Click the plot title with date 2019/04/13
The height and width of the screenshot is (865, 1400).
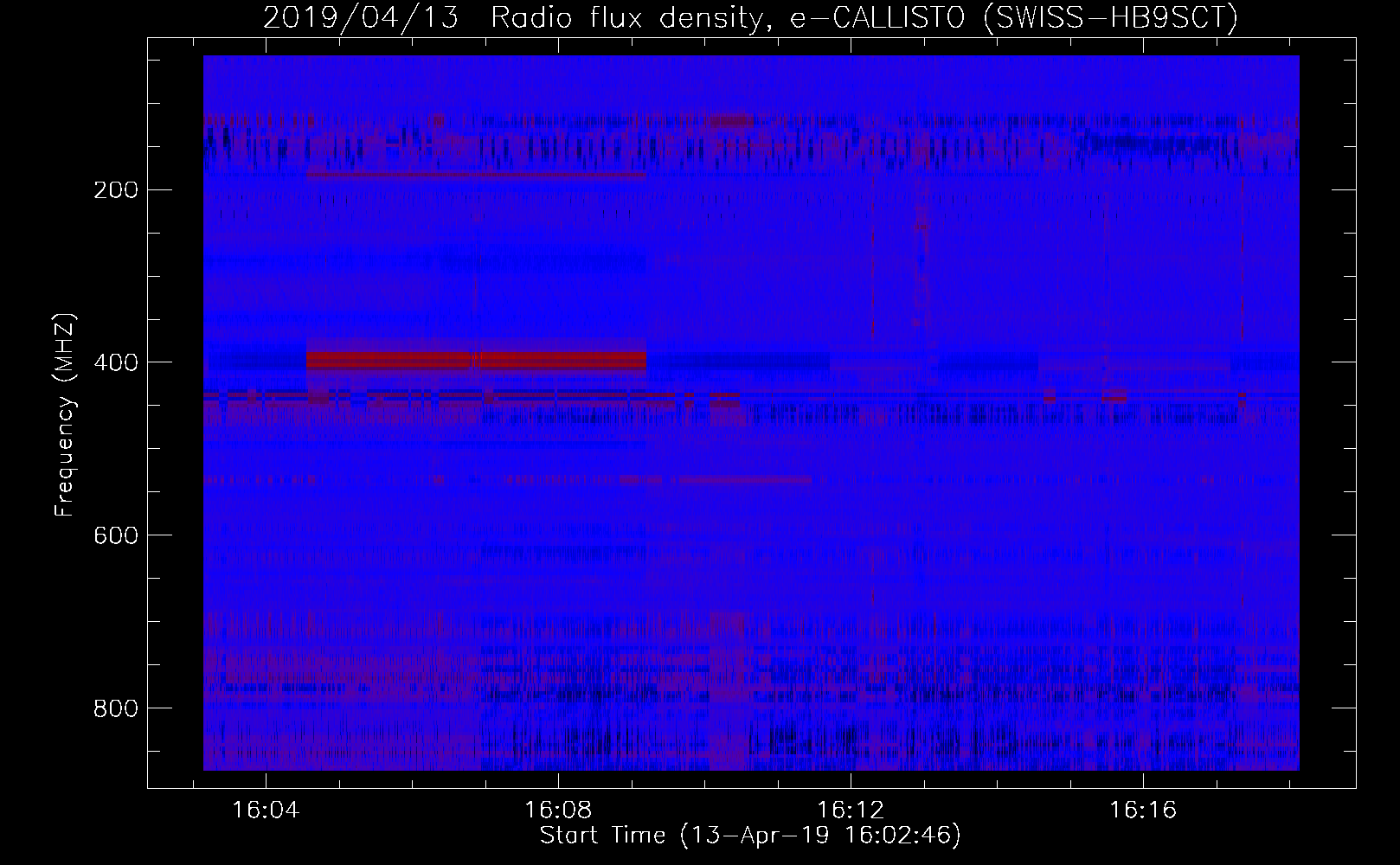[750, 18]
